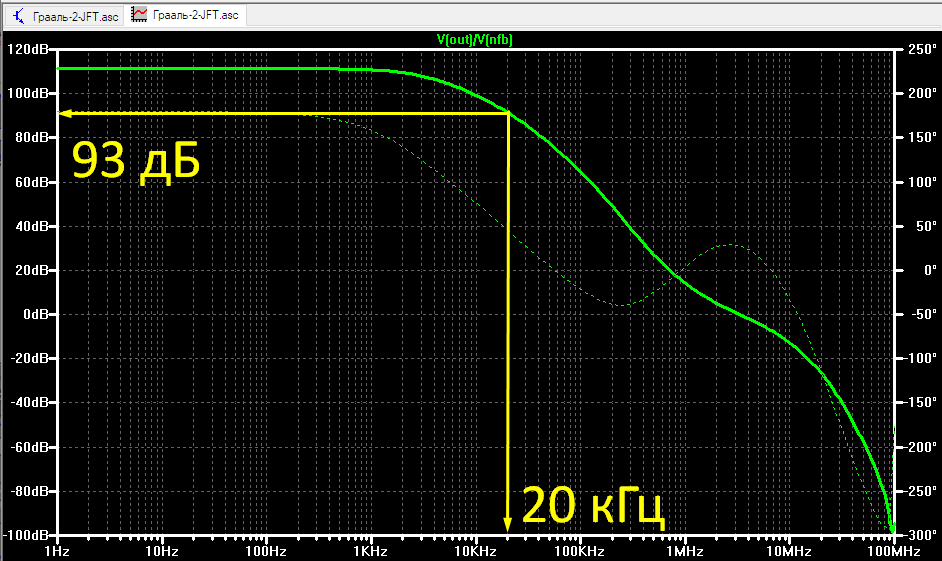Viewport: 942px width, 561px height.
Task: Click the 10Hz frequency axis label
Action: pos(162,551)
